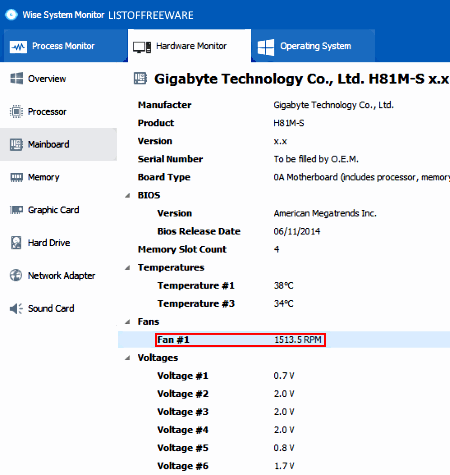Click the Overview sidebar icon
Screen dimensions: 450x475
16,79
